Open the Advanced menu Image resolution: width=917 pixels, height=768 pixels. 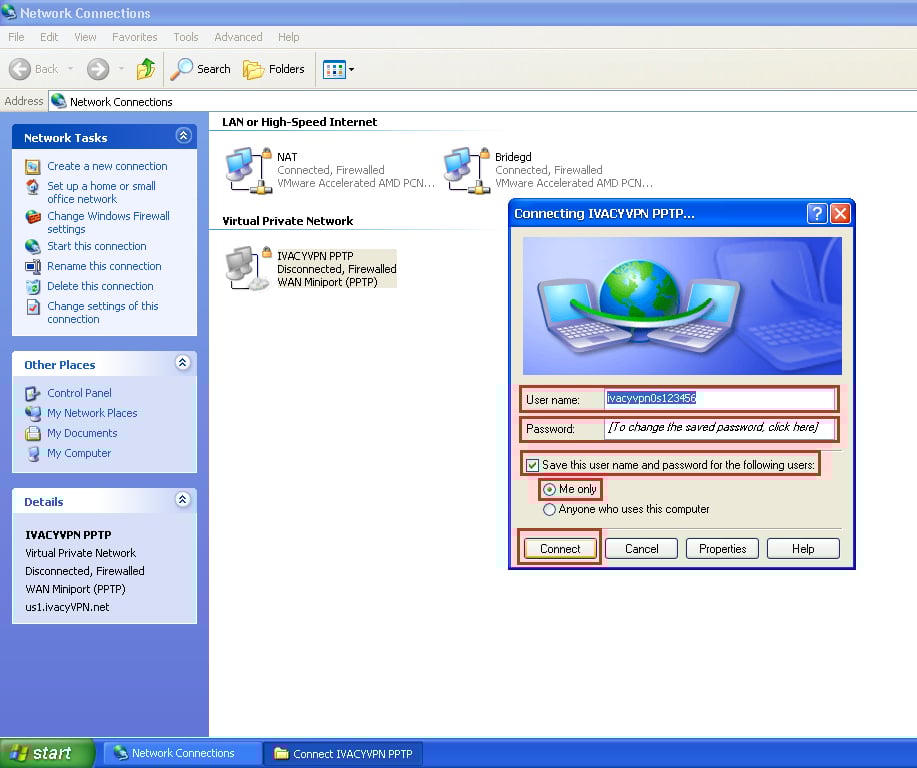pos(238,37)
